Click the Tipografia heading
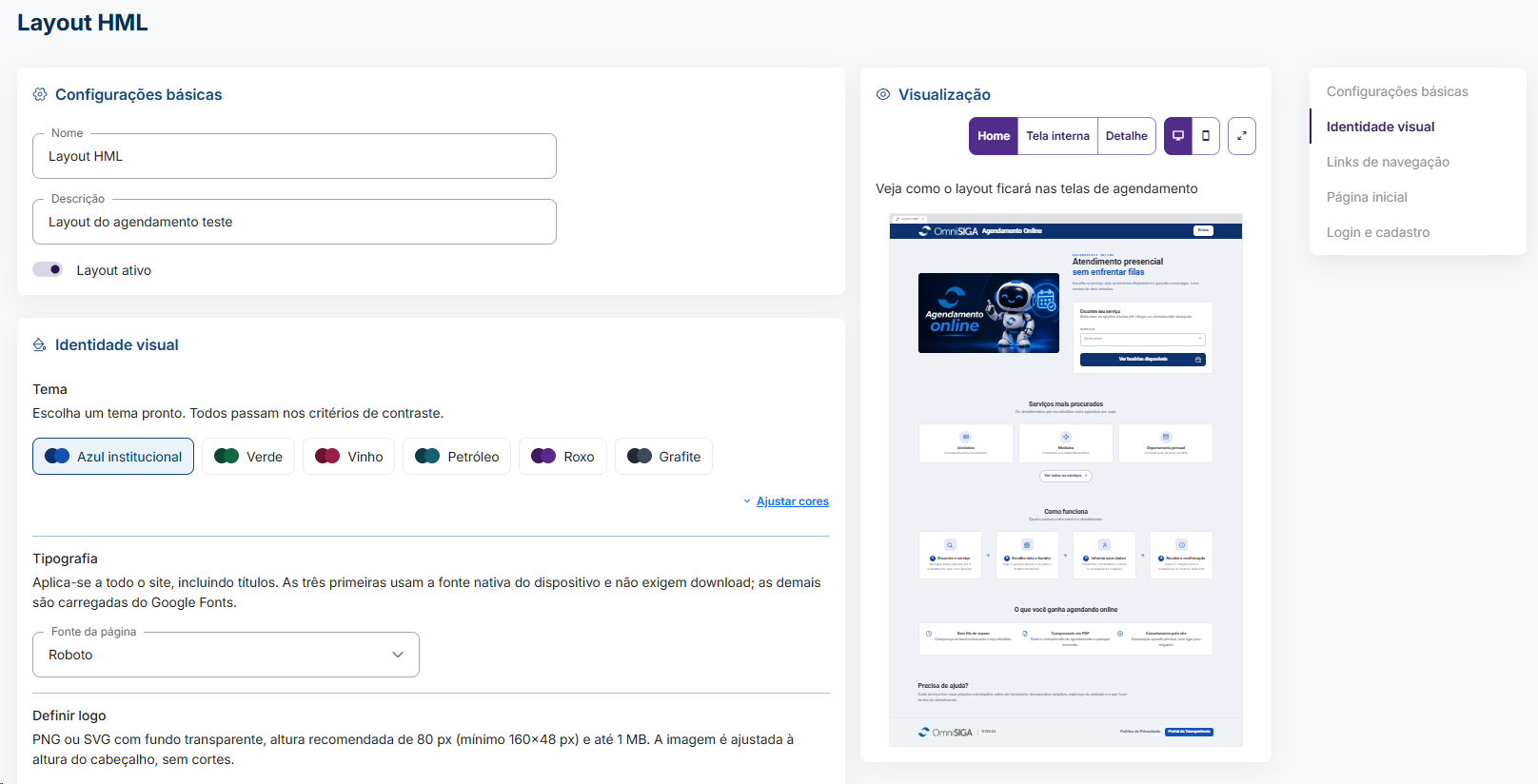The width and height of the screenshot is (1538, 784). [x=65, y=559]
